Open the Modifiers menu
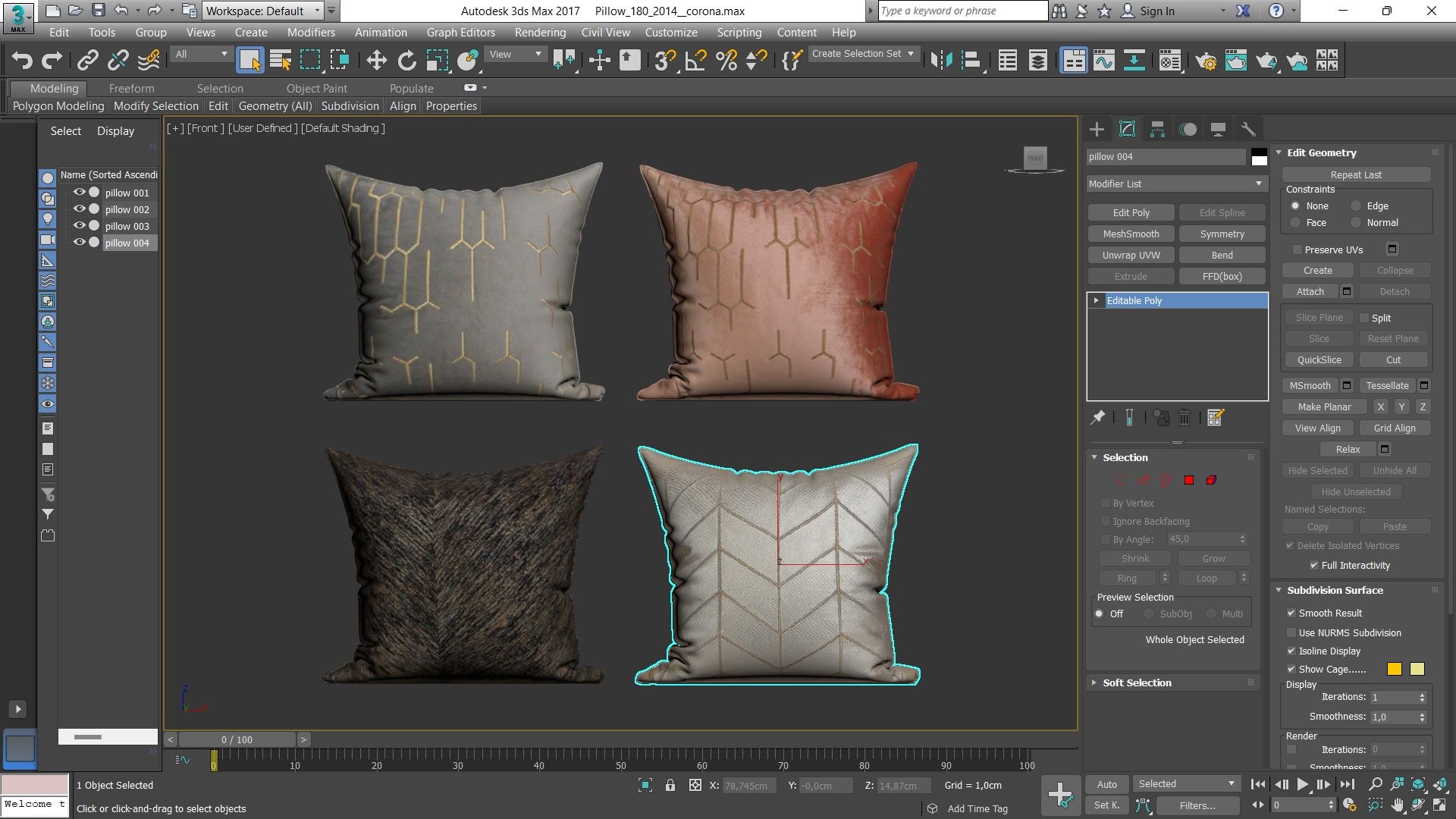This screenshot has width=1456, height=819. pyautogui.click(x=311, y=33)
